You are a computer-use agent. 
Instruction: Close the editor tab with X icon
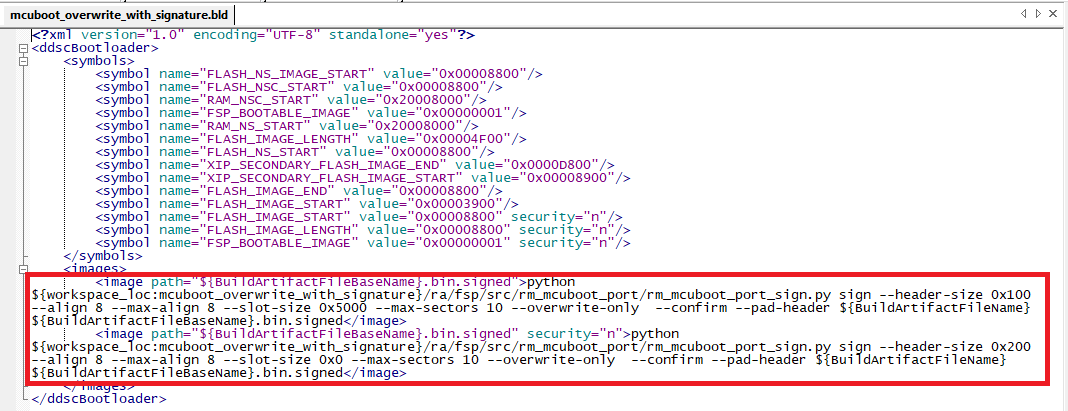tap(1054, 13)
